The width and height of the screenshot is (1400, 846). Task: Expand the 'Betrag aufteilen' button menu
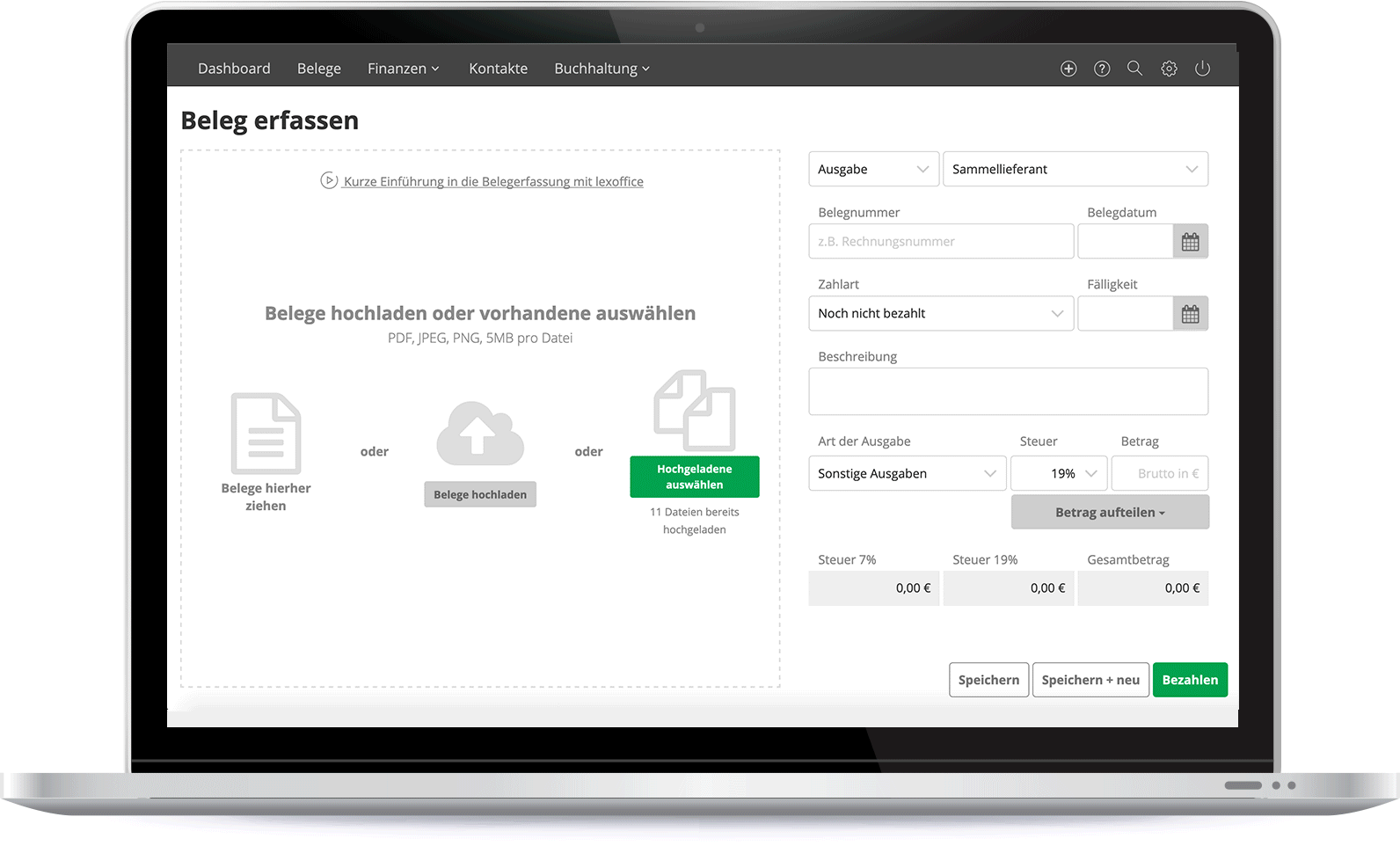[1110, 513]
